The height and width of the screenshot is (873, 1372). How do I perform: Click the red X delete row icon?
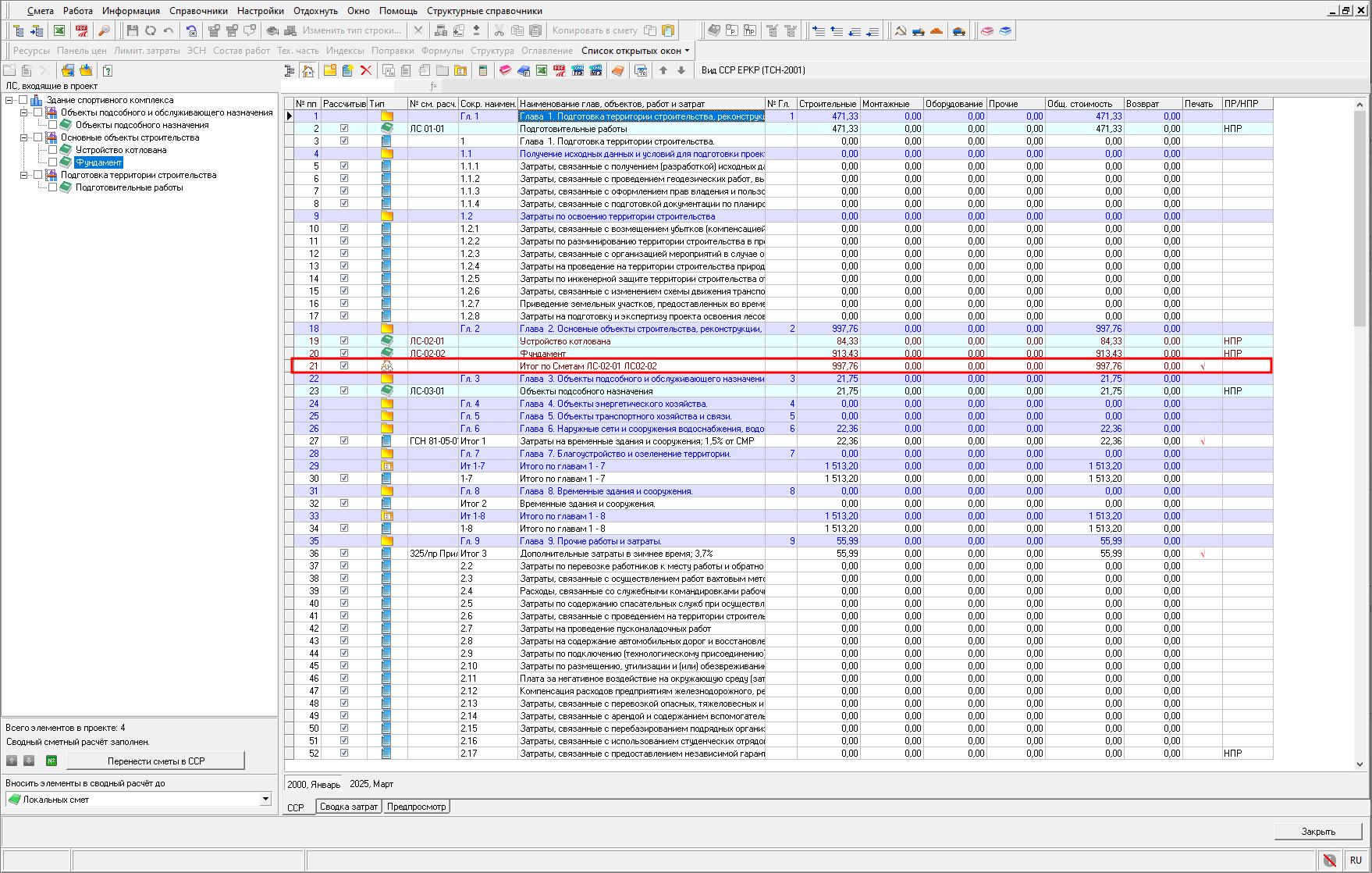366,70
